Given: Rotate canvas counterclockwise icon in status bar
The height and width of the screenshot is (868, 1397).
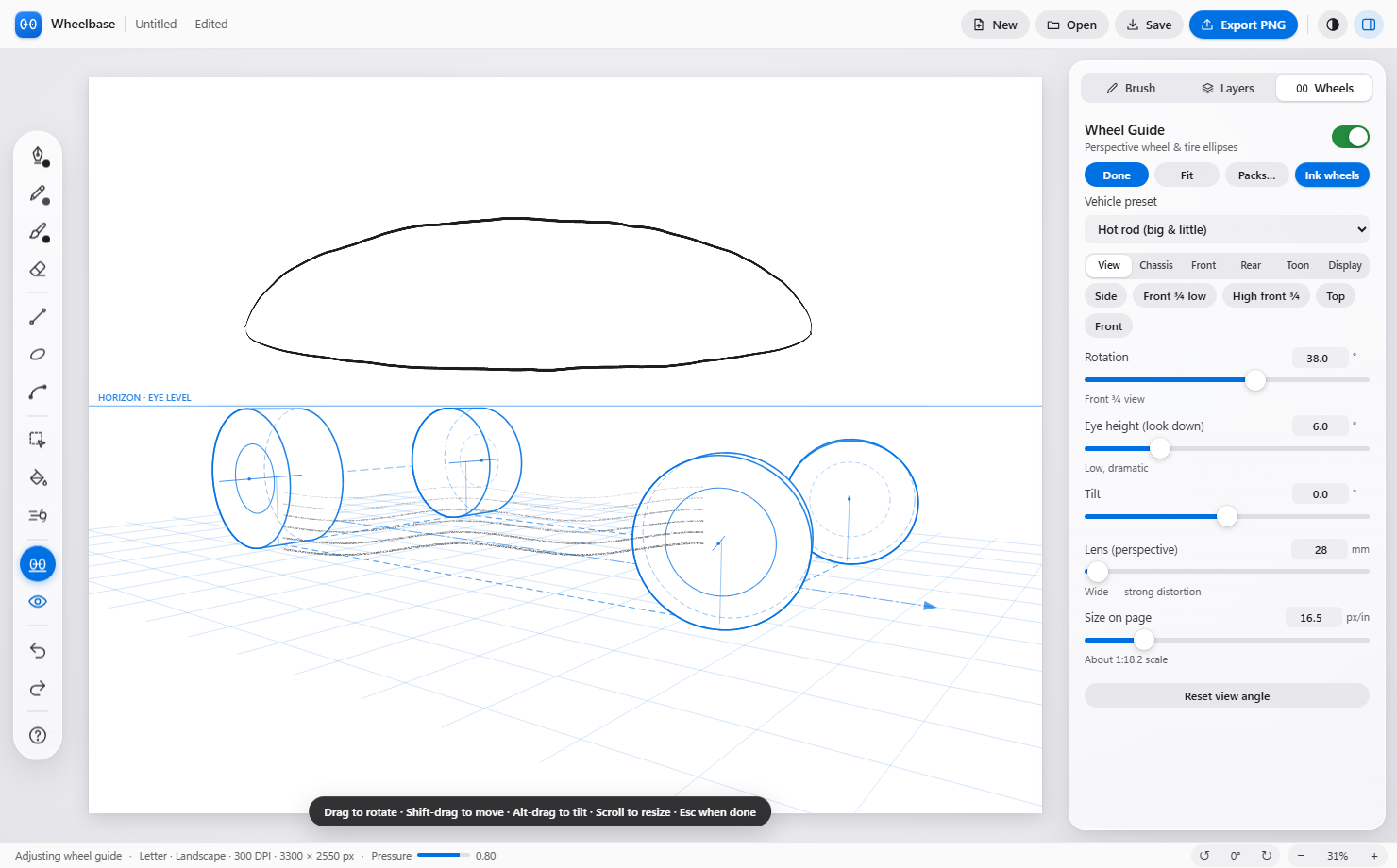Looking at the screenshot, I should (1204, 856).
